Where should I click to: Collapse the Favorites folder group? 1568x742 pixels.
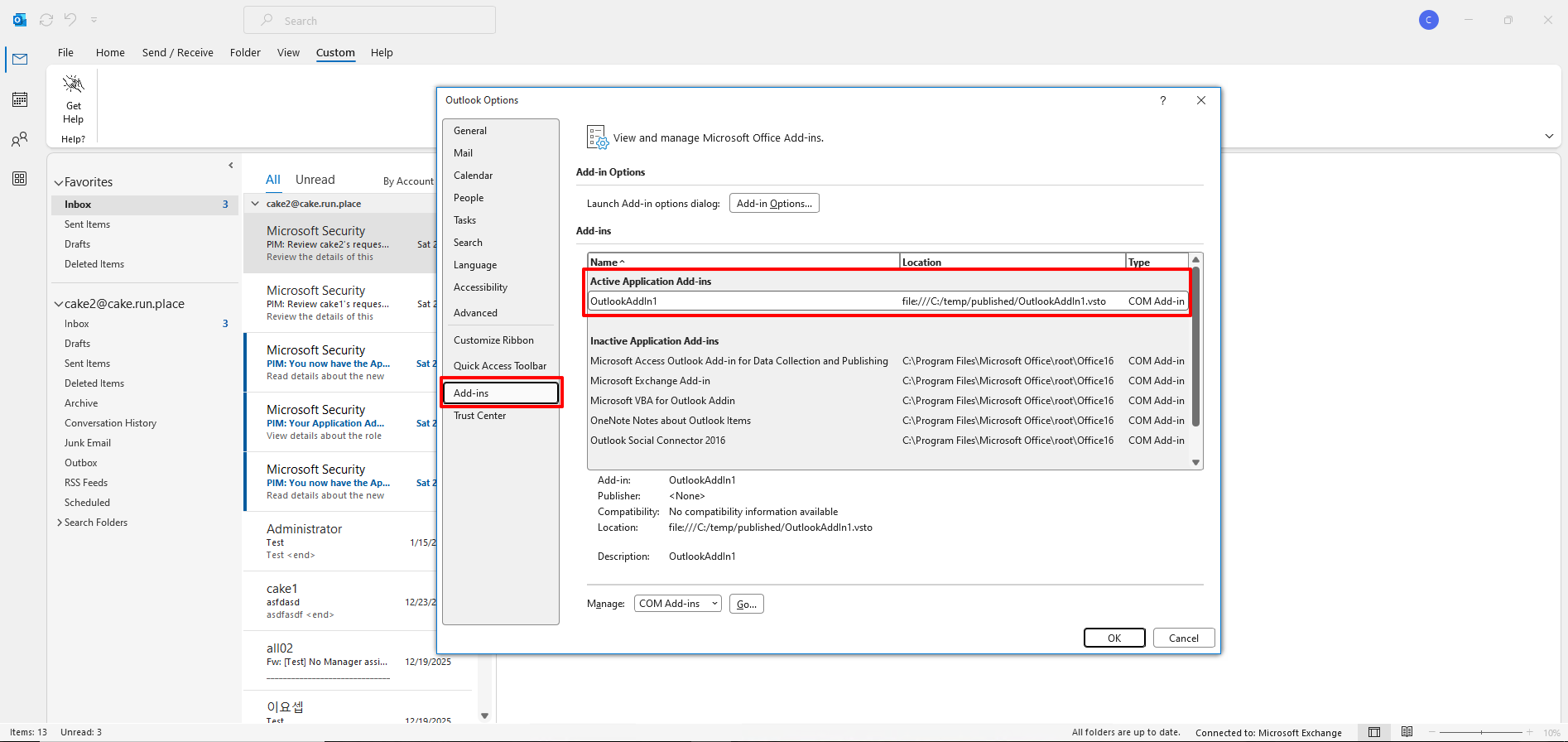click(x=59, y=183)
